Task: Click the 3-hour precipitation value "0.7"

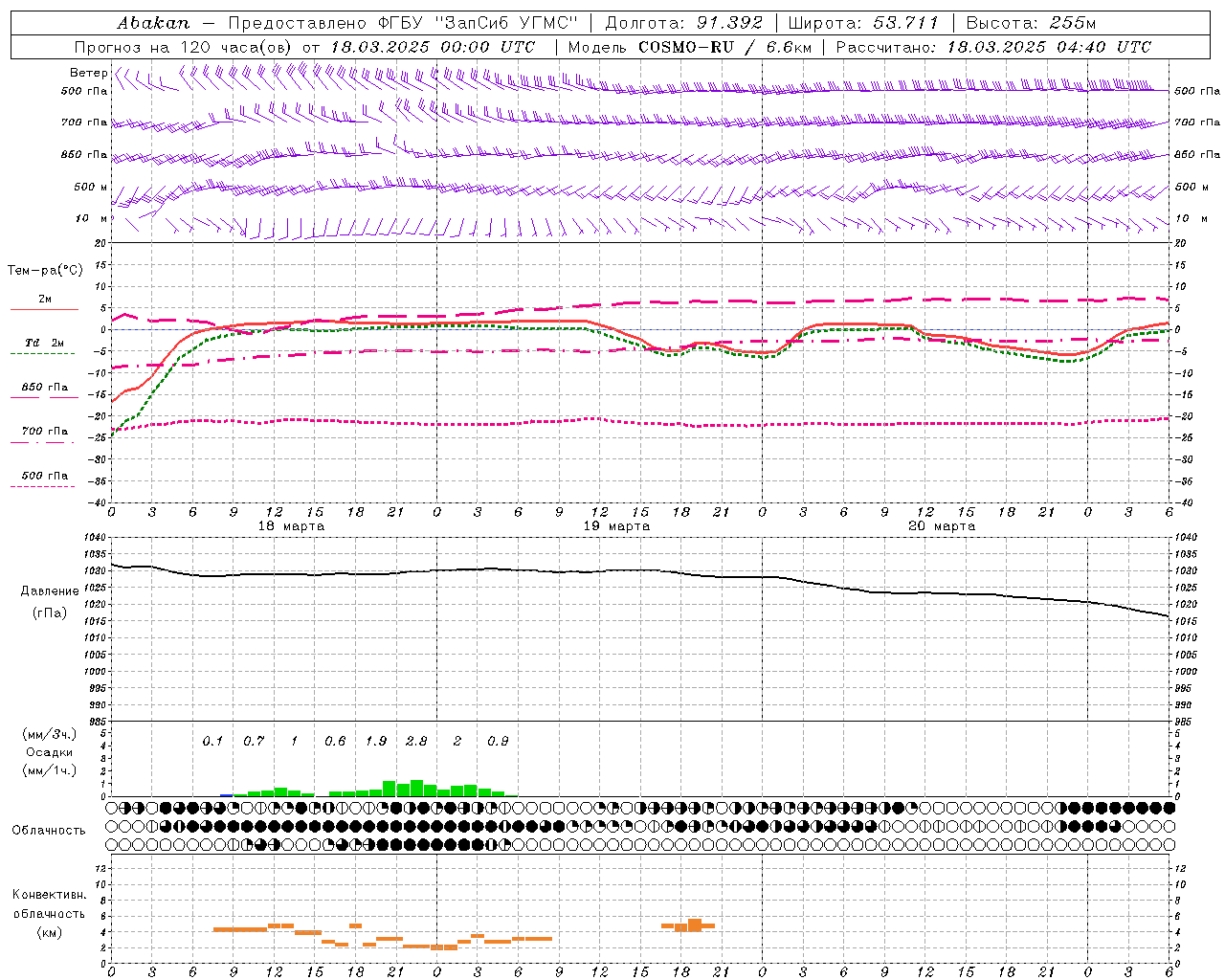Action: (254, 742)
